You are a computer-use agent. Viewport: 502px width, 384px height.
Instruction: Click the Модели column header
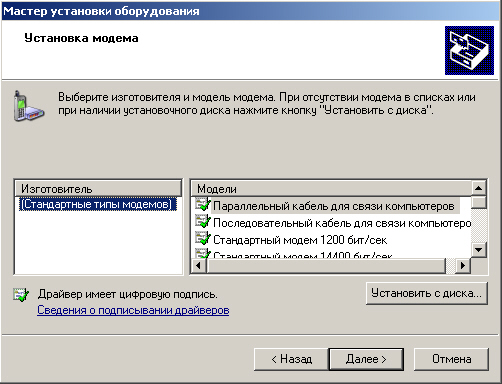331,189
